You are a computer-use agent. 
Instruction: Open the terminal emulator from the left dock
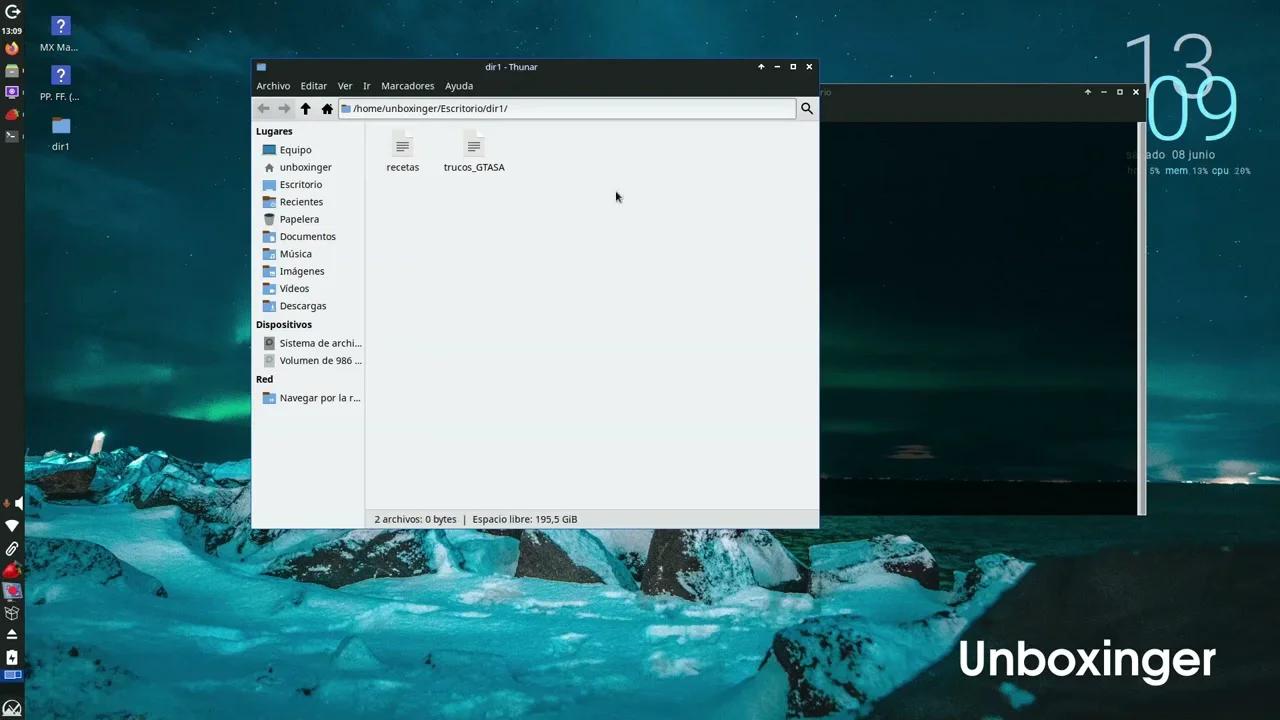click(12, 135)
